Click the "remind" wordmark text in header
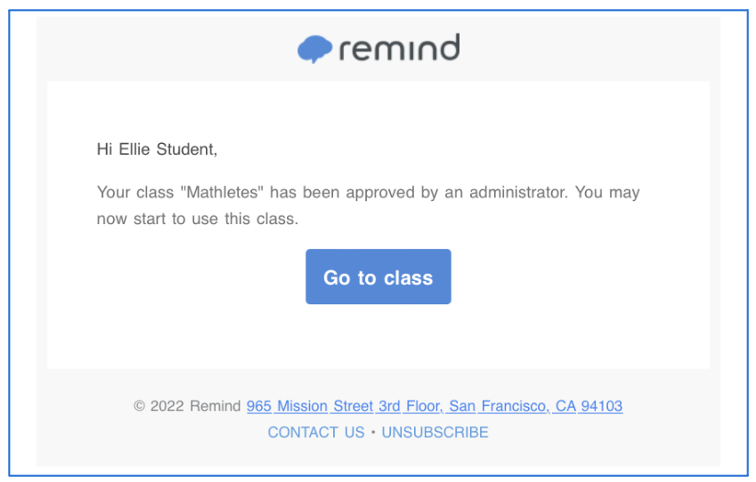This screenshot has height=482, width=756. point(399,48)
